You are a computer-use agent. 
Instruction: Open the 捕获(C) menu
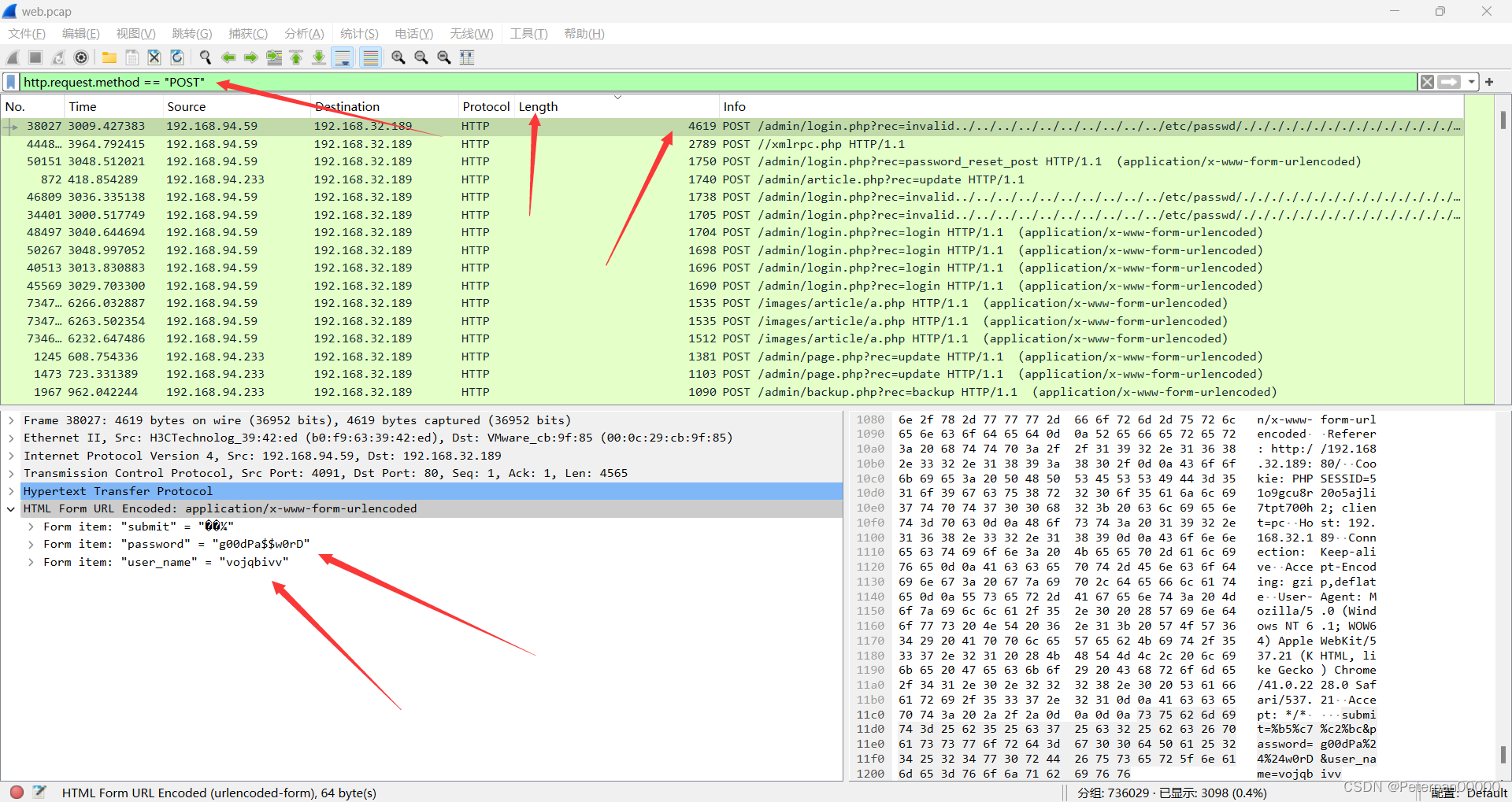(248, 33)
